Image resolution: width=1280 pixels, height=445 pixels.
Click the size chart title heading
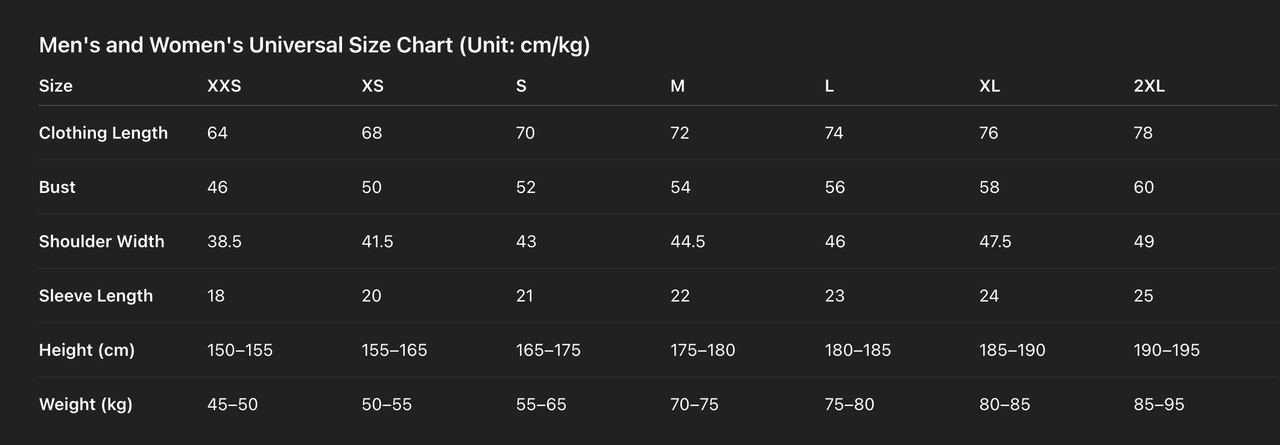click(314, 46)
